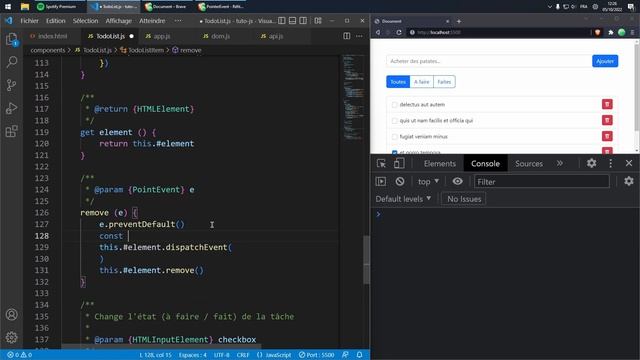Open DevTools settings gear
Viewport: 640px width, 360px height.
coord(591,163)
